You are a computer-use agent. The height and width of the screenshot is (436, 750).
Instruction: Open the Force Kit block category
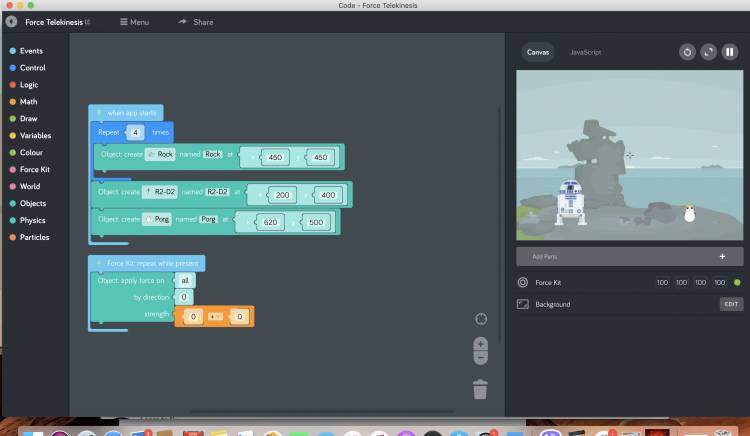tap(30, 169)
